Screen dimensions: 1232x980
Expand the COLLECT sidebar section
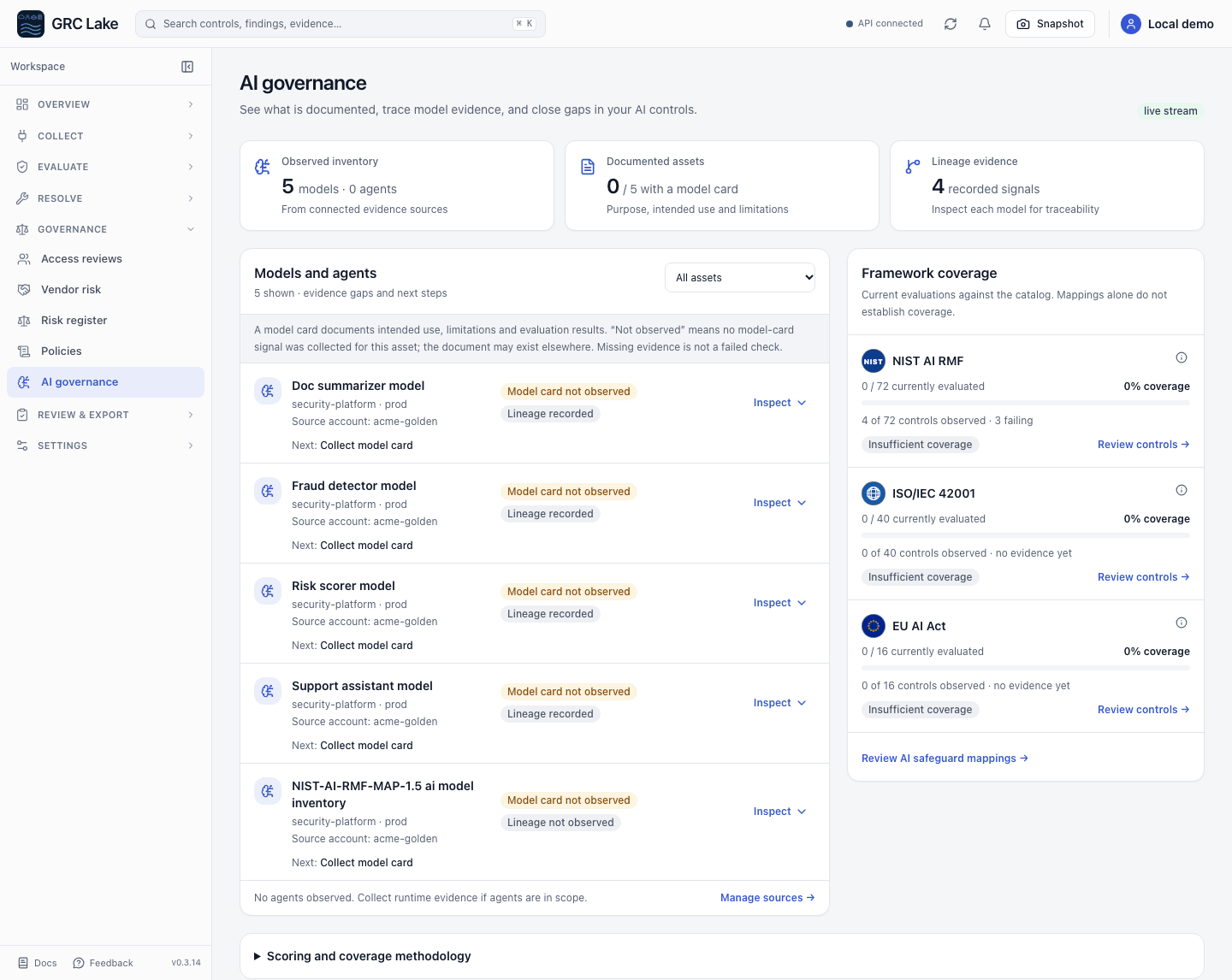[105, 136]
